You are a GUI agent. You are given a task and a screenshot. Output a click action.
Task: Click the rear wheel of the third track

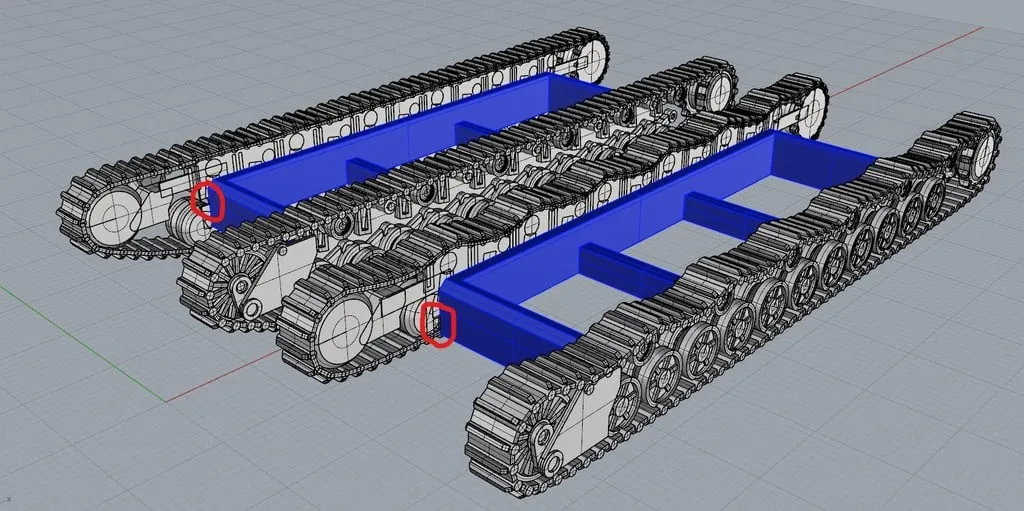pos(808,102)
